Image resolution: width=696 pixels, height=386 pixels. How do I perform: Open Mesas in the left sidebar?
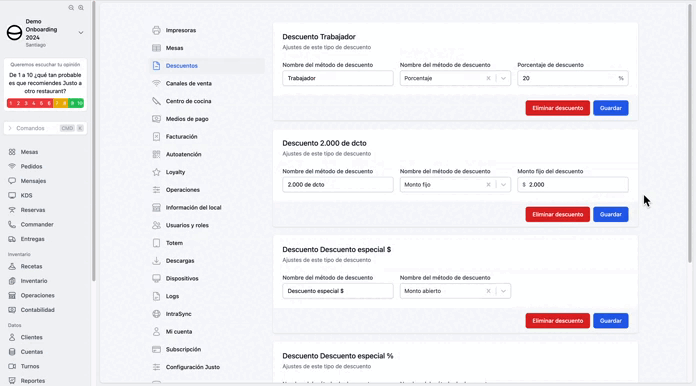29,152
